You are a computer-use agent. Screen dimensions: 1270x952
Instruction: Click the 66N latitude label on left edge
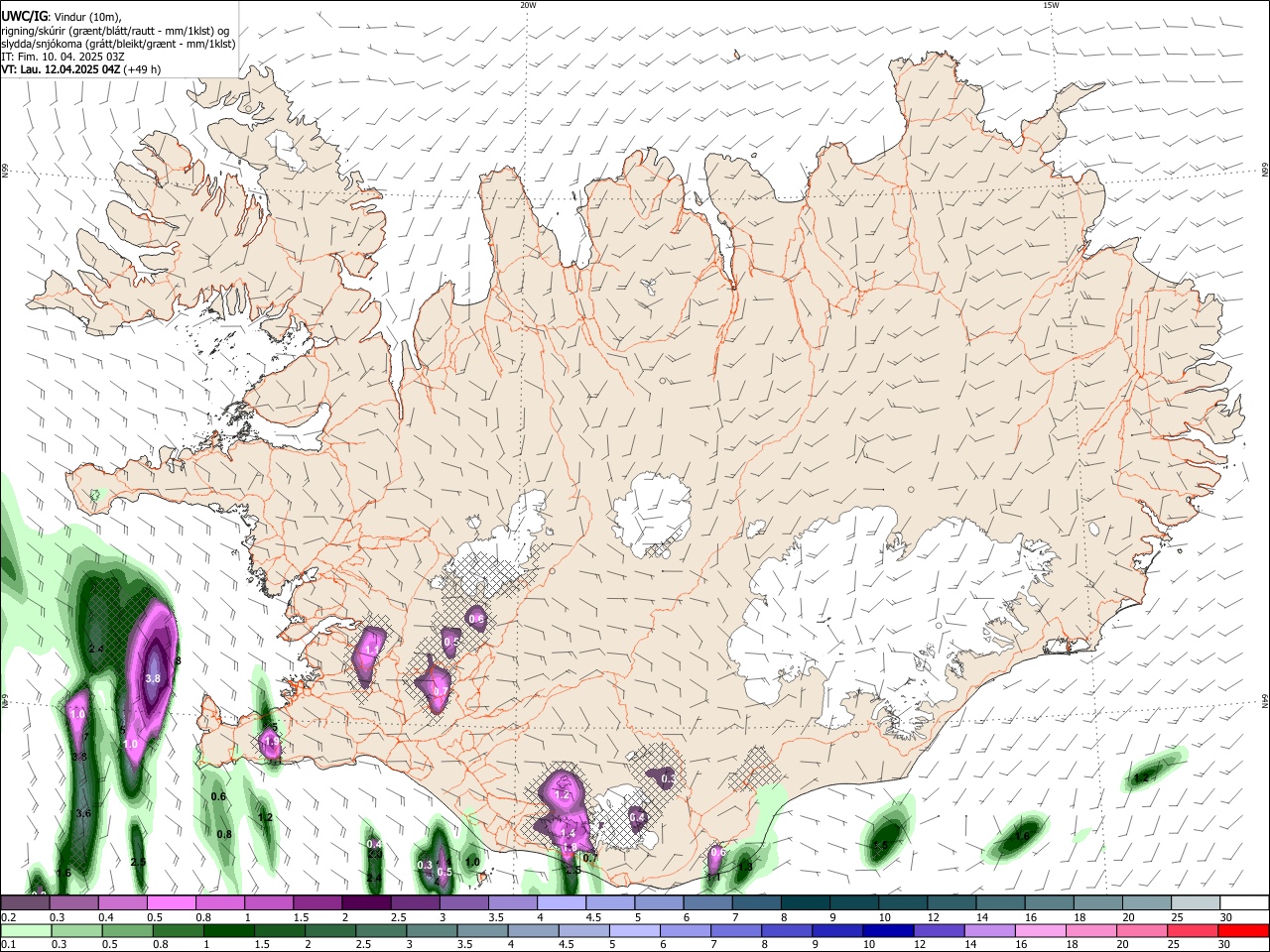coord(5,171)
